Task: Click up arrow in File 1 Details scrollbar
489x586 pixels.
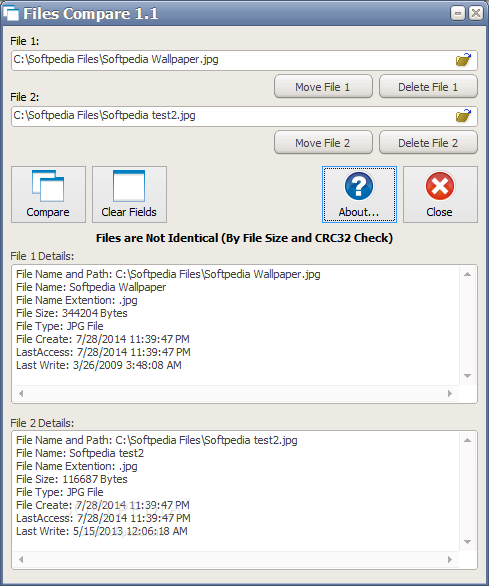Action: [x=467, y=274]
